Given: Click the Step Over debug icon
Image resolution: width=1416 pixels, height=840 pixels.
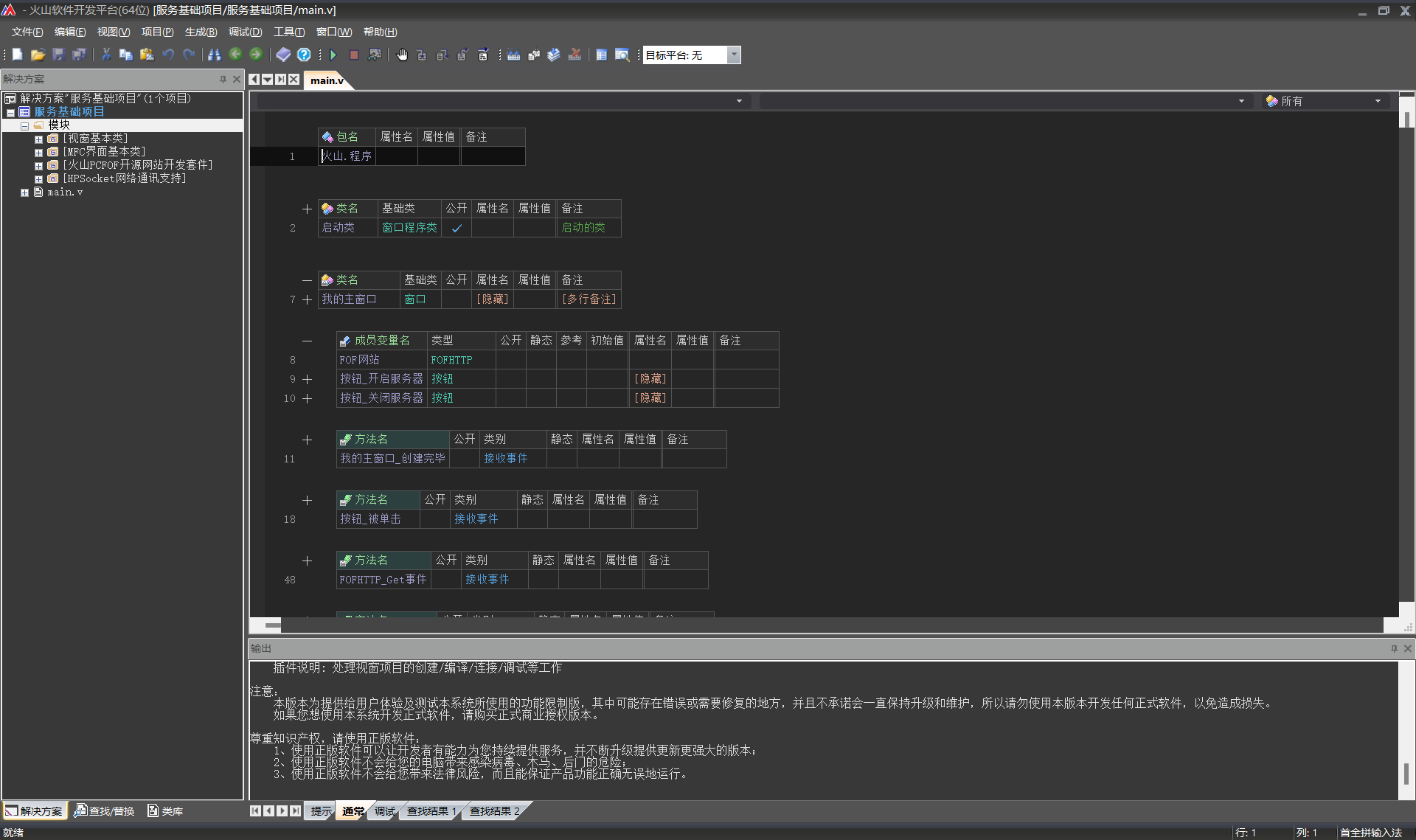Looking at the screenshot, I should point(442,55).
